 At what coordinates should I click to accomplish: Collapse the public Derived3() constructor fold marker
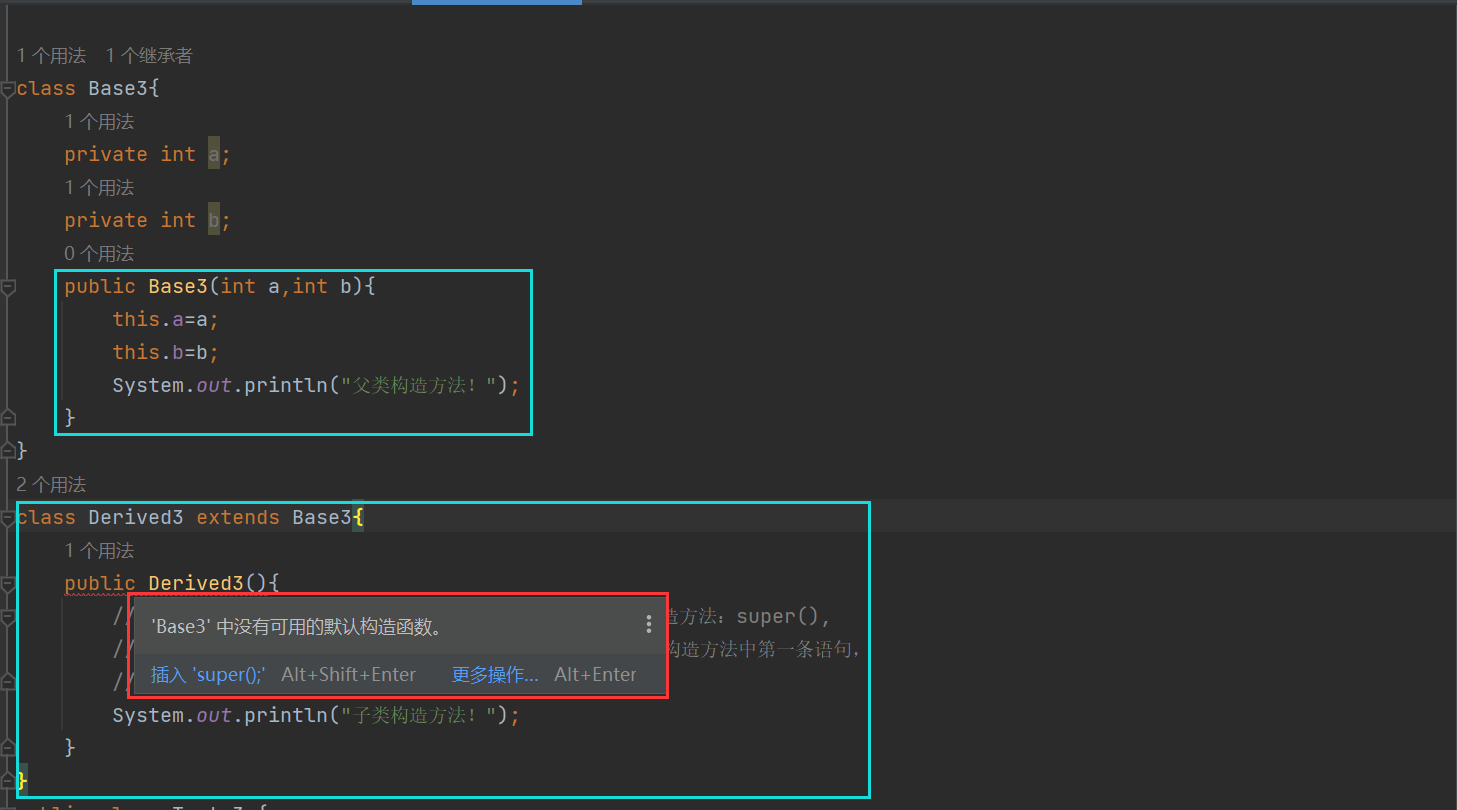(x=8, y=583)
